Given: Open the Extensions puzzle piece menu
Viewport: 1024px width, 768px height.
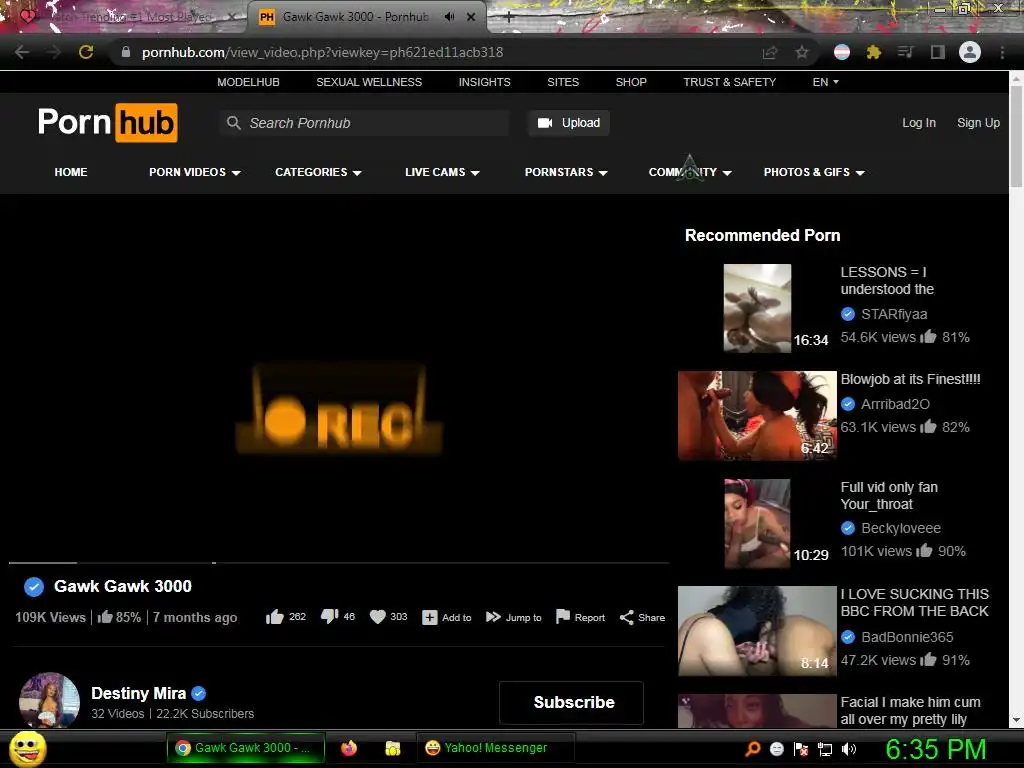Looking at the screenshot, I should click(874, 52).
